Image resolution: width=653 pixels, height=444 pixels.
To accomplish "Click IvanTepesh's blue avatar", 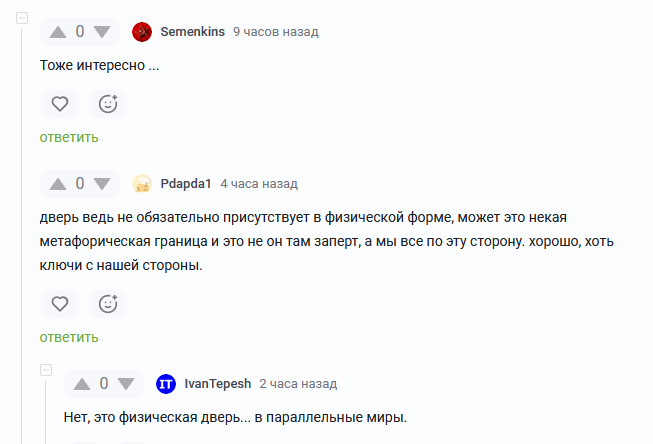I will coord(166,384).
